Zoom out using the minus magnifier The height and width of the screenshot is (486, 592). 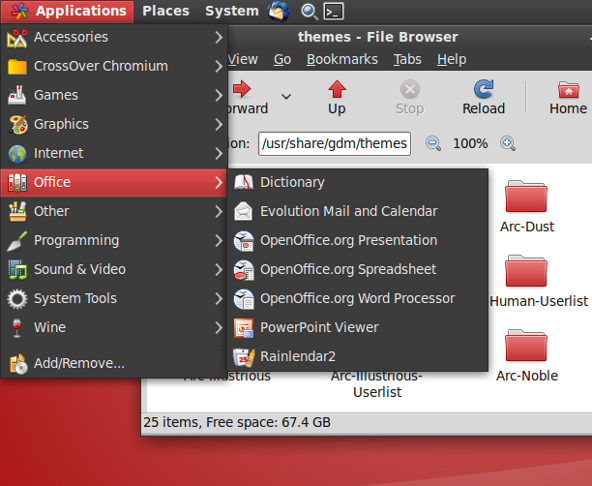pos(433,143)
